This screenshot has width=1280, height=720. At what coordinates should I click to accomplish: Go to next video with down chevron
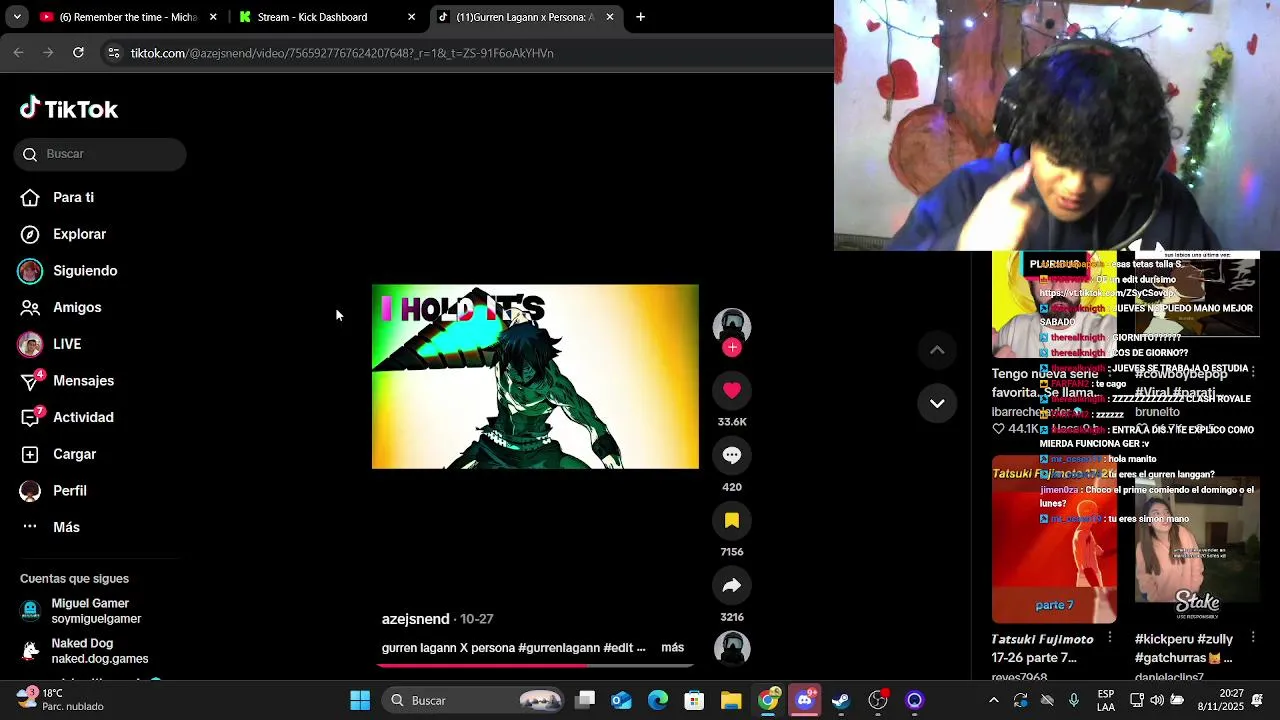937,403
